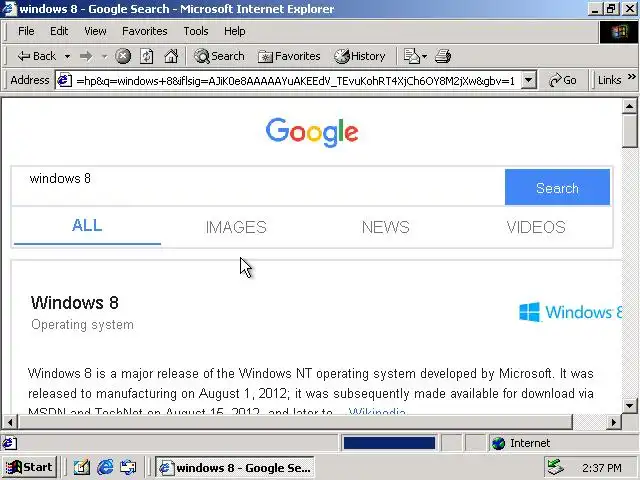Click the horizontal scrollbar right arrow
Screen dimensions: 640x480
[x=613, y=422]
